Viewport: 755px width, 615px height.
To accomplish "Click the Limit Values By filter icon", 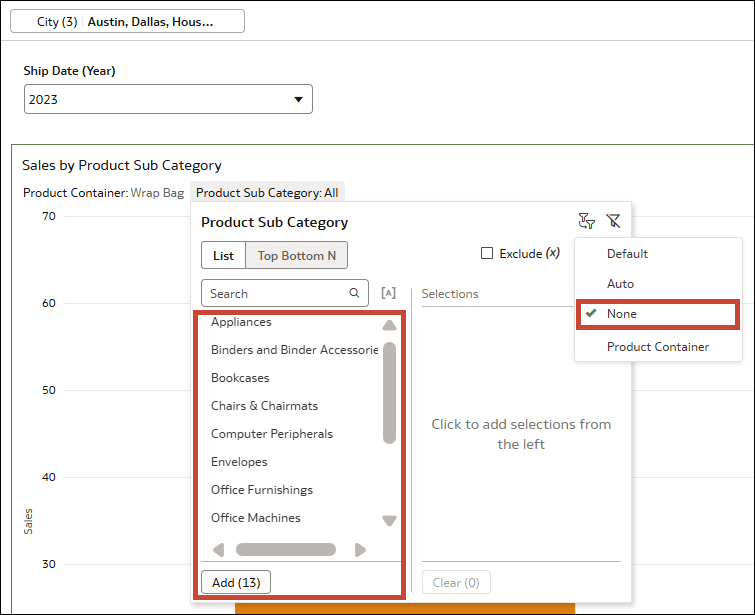I will (x=586, y=221).
